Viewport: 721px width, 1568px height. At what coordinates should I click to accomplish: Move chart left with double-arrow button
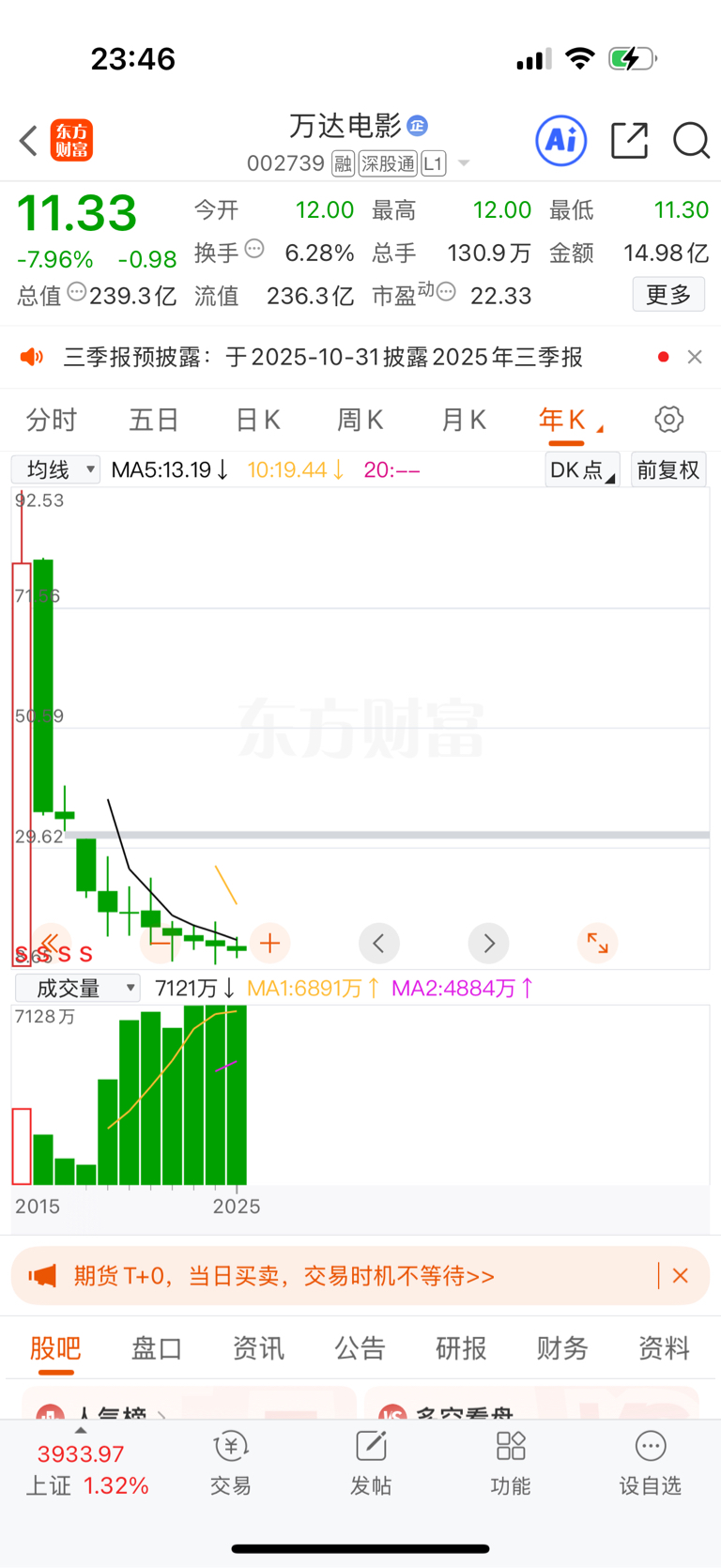51,943
